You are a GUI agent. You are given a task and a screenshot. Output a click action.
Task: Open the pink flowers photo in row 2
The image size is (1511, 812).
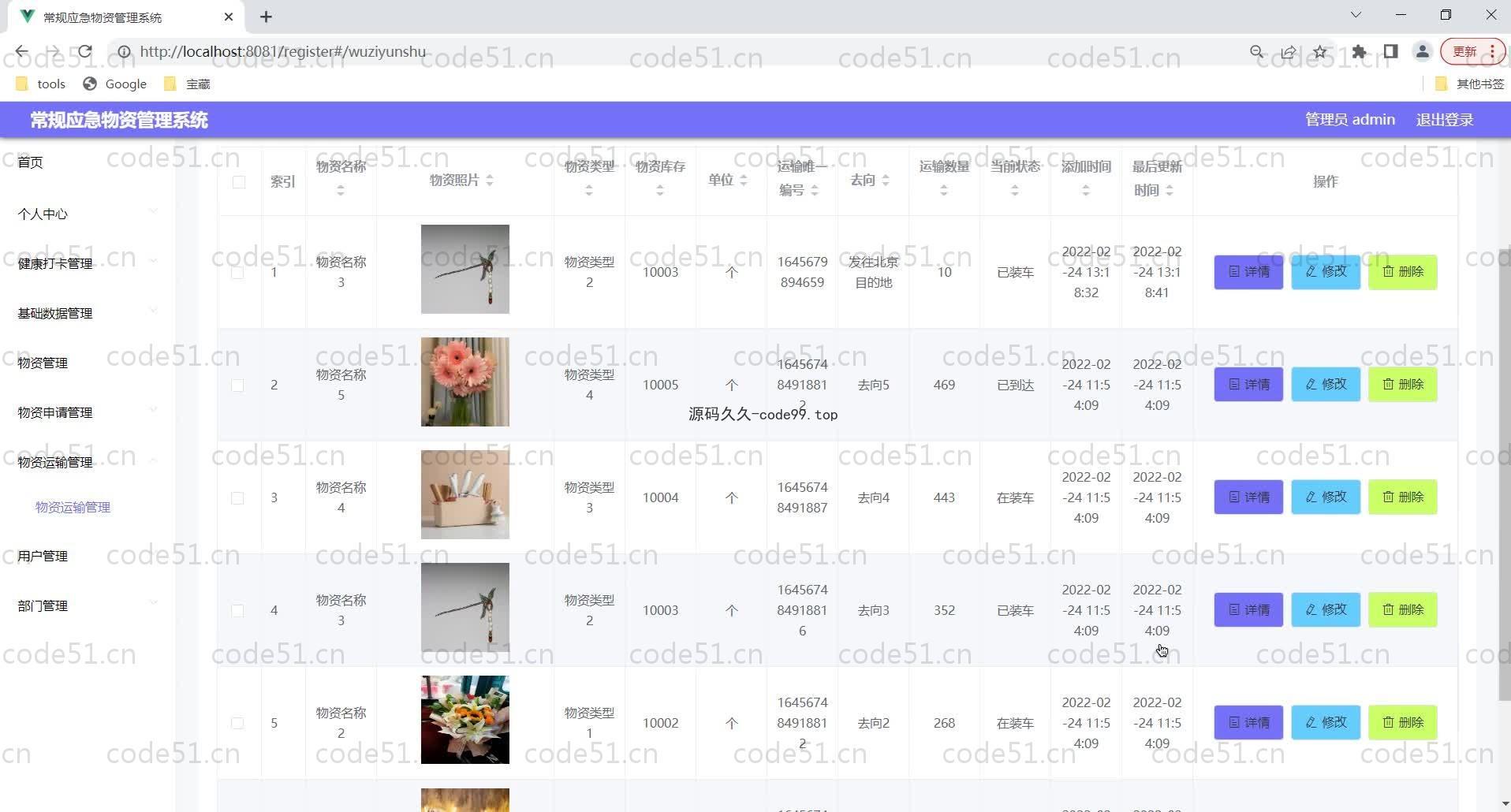click(x=465, y=382)
